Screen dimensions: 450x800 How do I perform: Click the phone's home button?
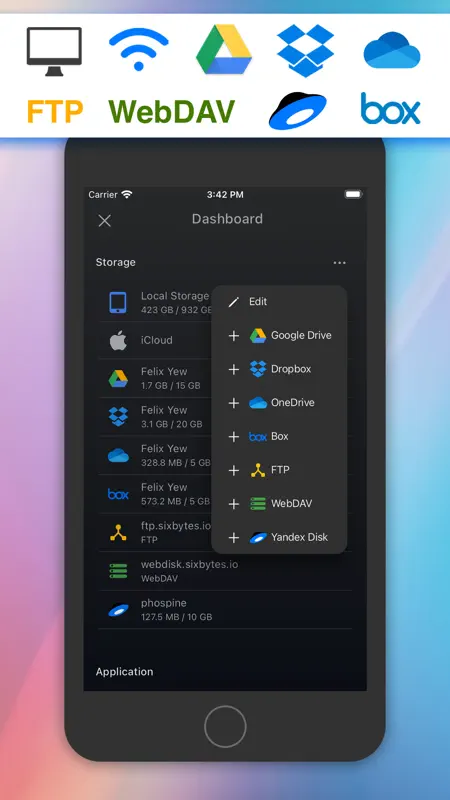(225, 726)
